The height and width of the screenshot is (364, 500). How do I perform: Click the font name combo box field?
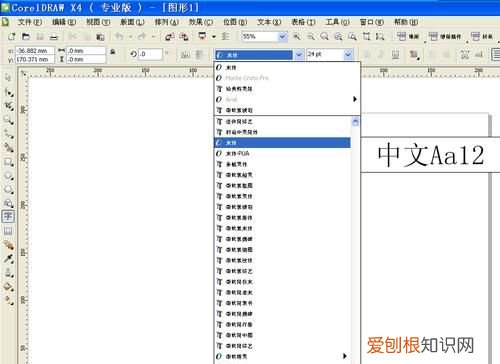[x=254, y=55]
